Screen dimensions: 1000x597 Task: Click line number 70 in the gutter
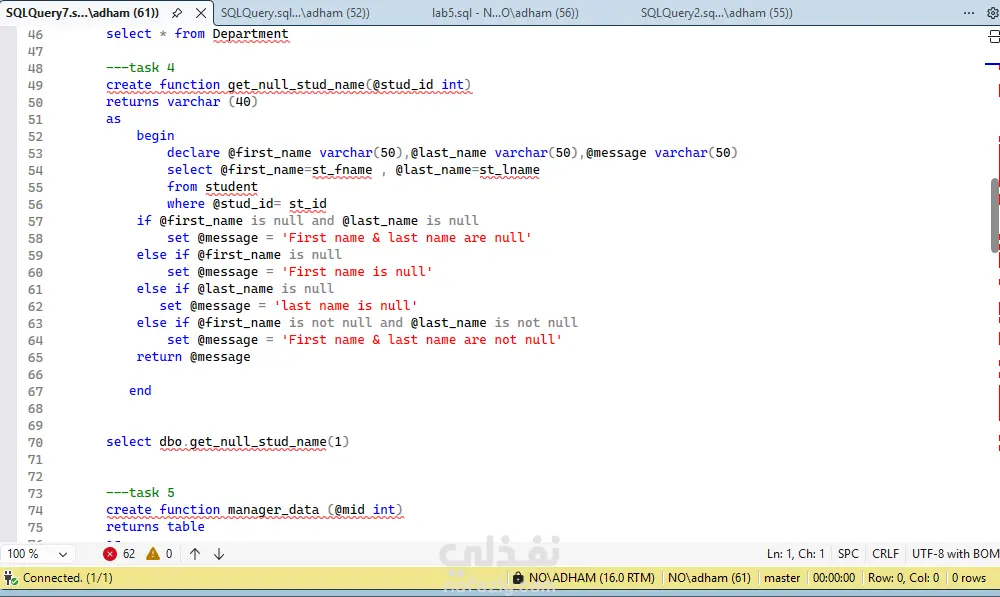35,443
